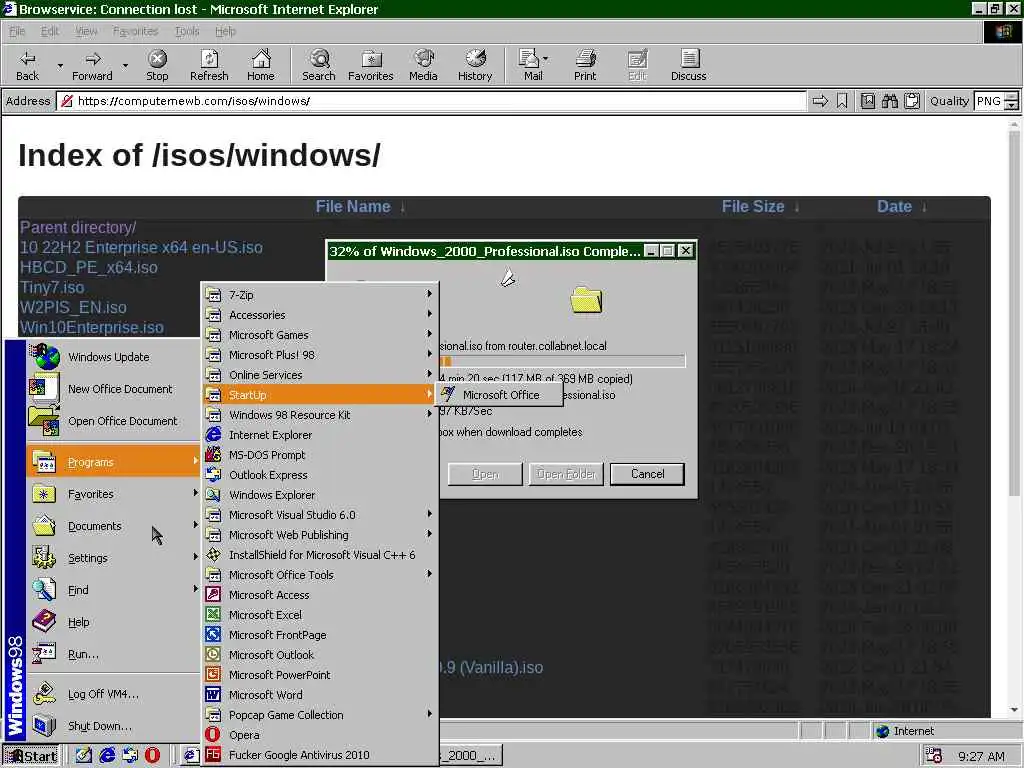Launch MS-DOS Prompt from the Programs menu

pos(319,455)
